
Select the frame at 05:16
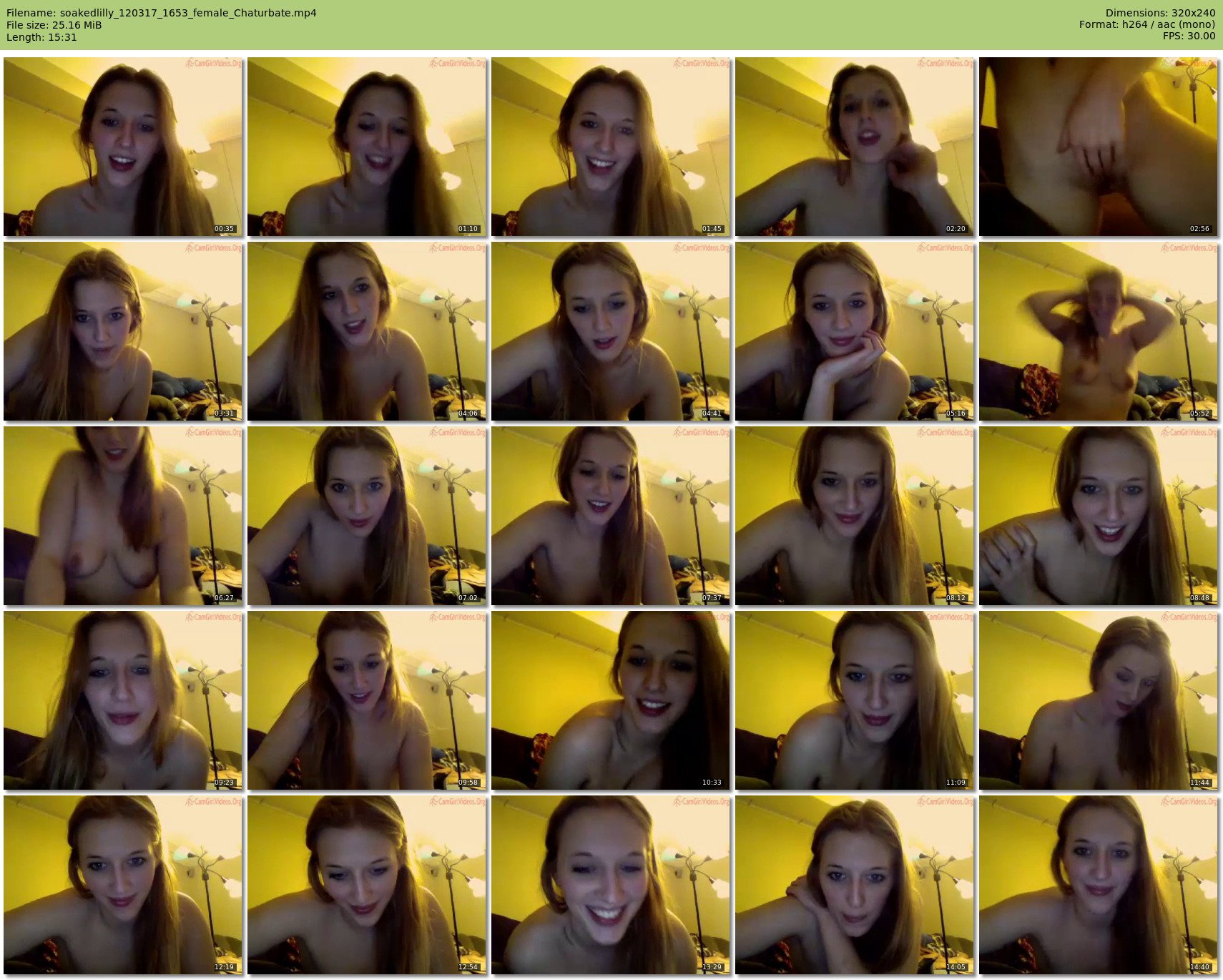pos(855,331)
